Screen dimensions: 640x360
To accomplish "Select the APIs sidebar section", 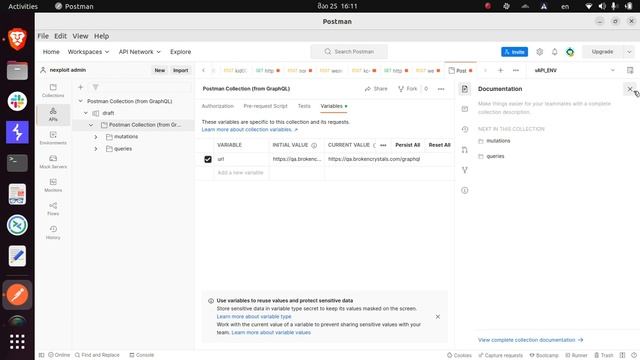I will tap(53, 114).
